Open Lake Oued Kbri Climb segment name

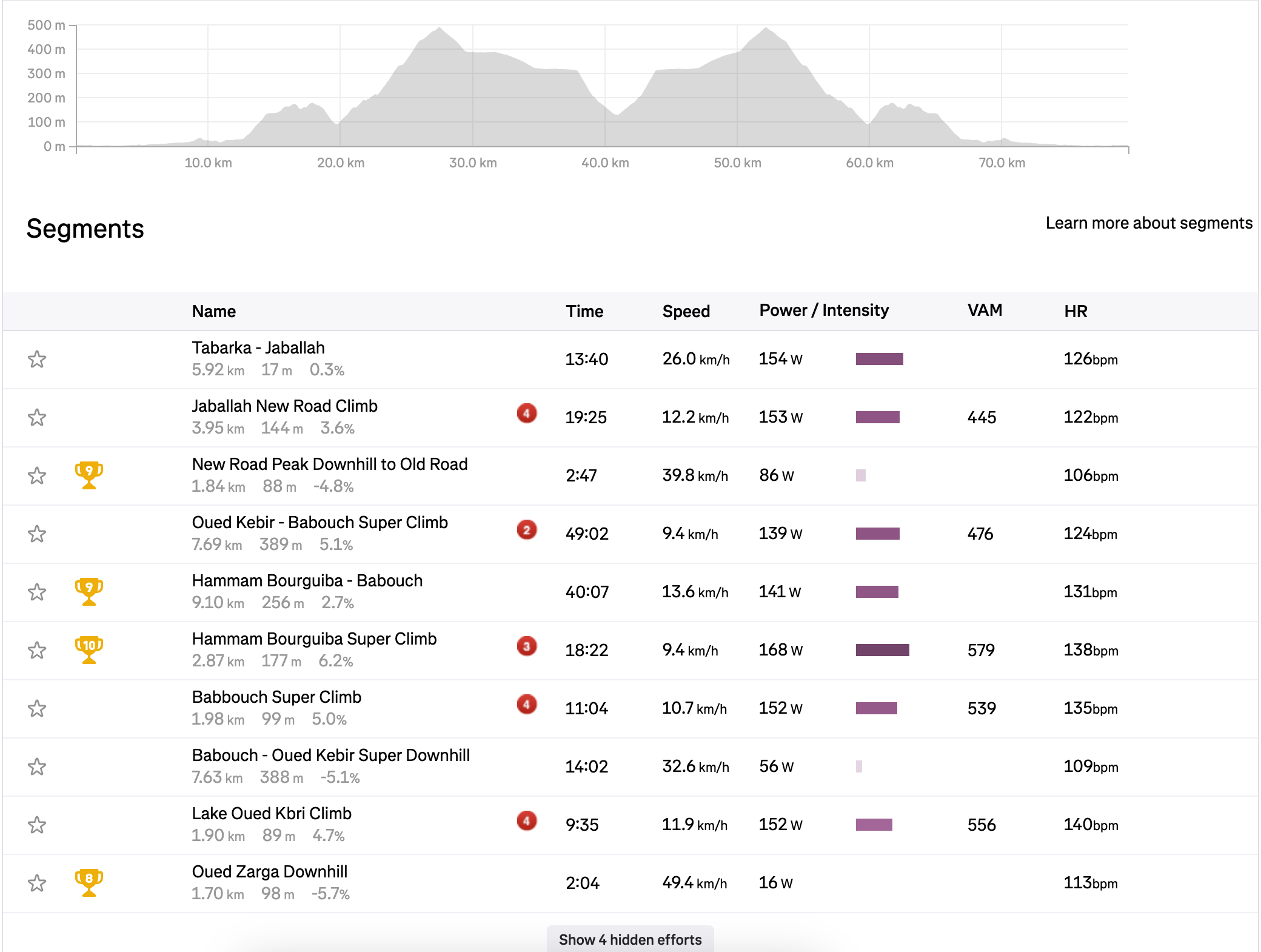272,813
